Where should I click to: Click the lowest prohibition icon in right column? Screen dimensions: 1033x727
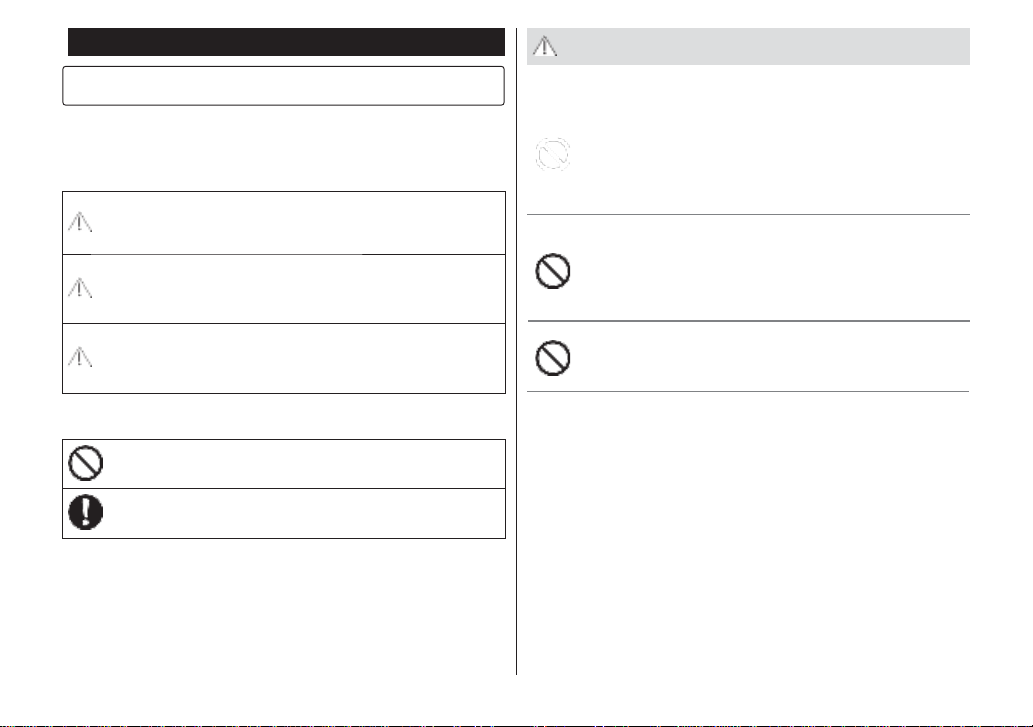tap(553, 358)
